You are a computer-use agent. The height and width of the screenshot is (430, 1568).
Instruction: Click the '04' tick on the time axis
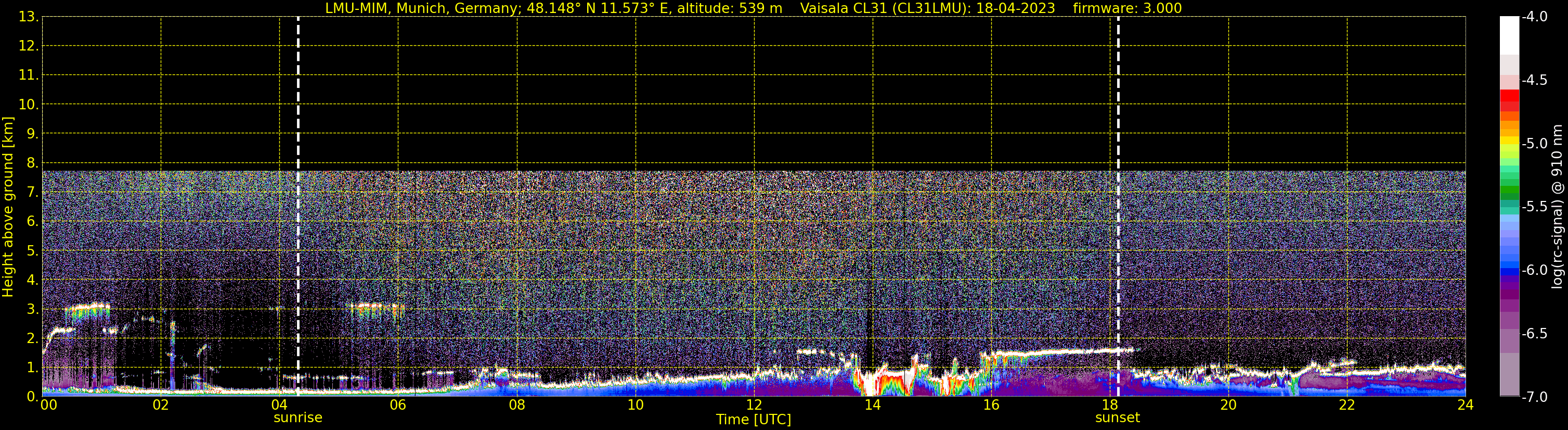point(279,406)
